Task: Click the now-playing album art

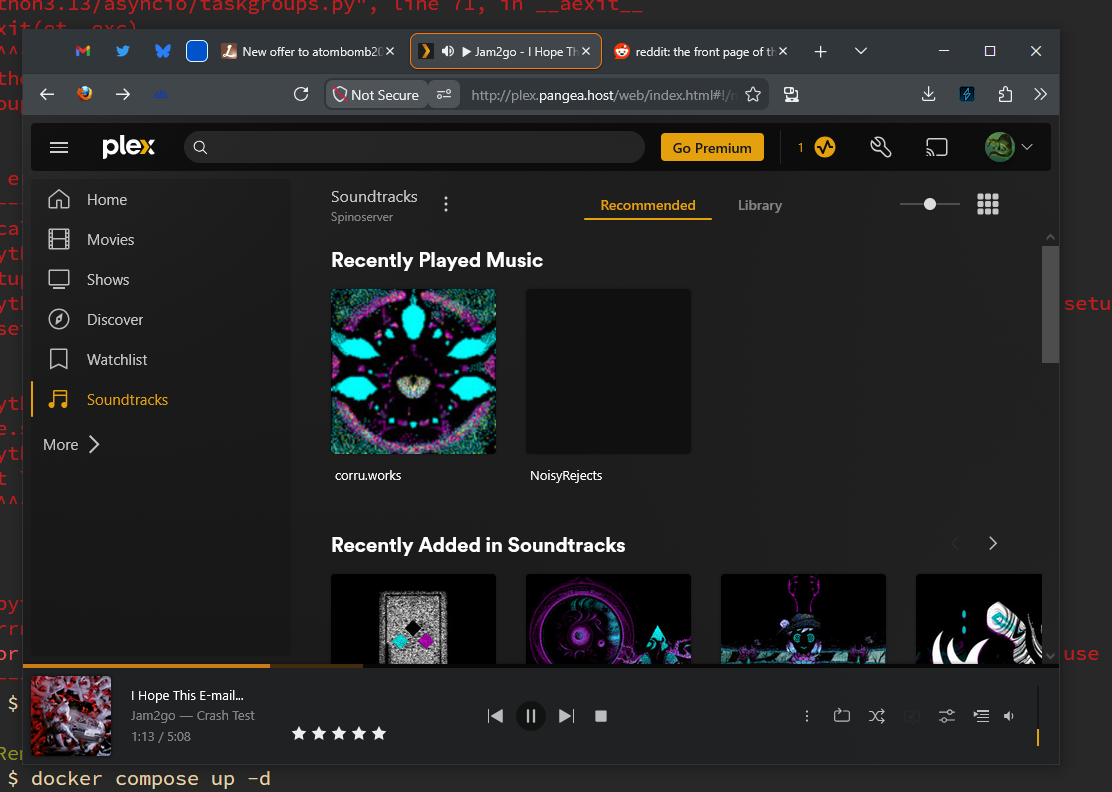Action: click(x=71, y=715)
